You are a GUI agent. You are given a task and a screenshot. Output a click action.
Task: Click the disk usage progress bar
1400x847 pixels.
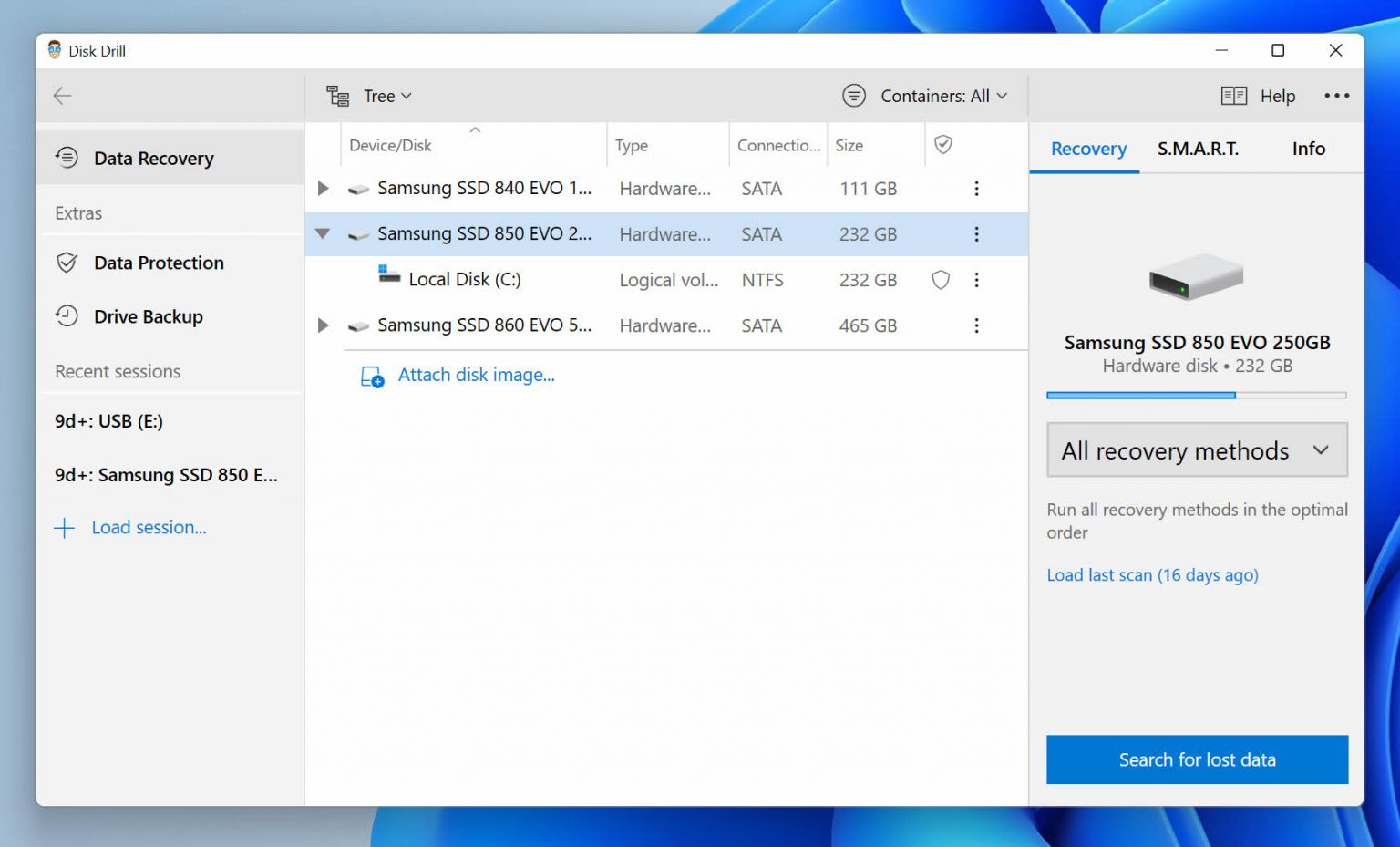1197,395
